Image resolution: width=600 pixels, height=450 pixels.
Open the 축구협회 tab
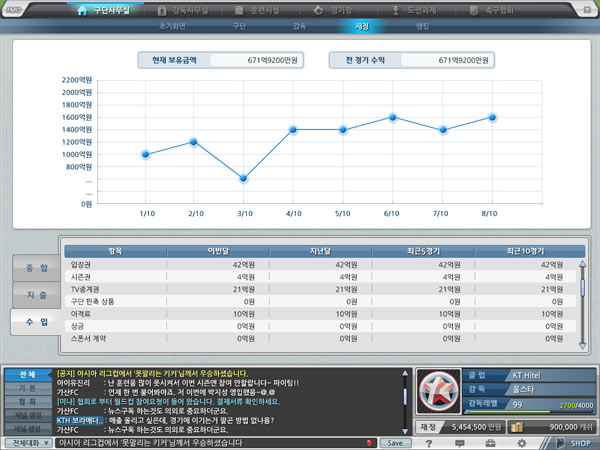491,10
